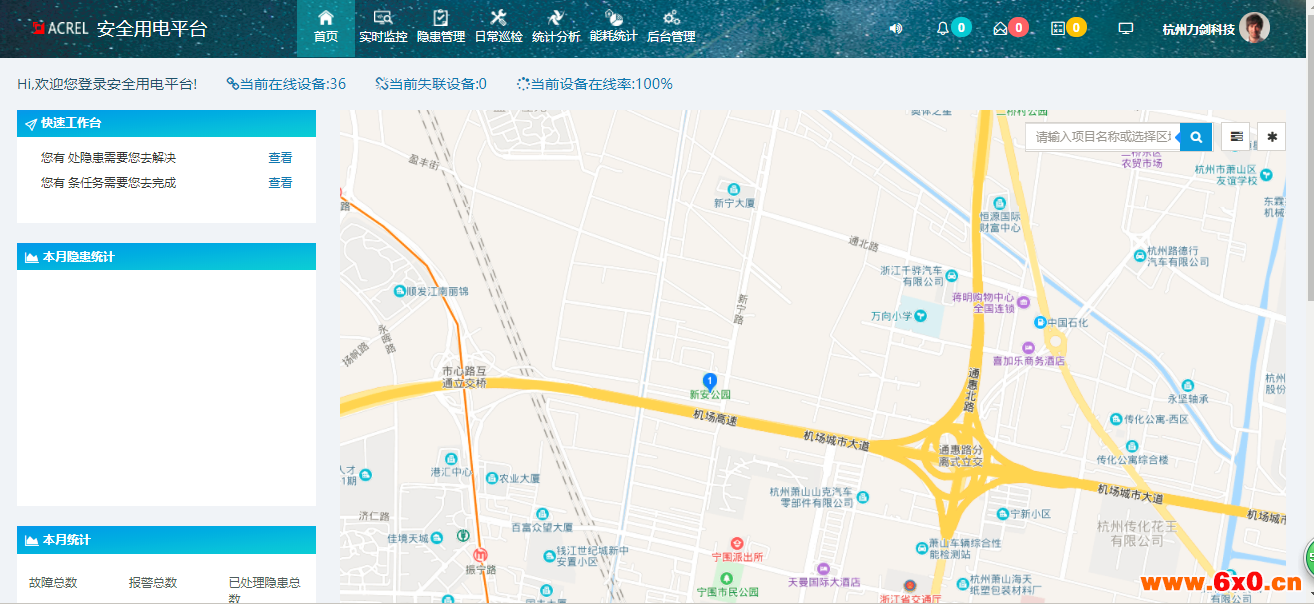Image resolution: width=1314 pixels, height=605 pixels.
Task: Click the monitor fullscreen display icon
Action: click(x=1126, y=28)
